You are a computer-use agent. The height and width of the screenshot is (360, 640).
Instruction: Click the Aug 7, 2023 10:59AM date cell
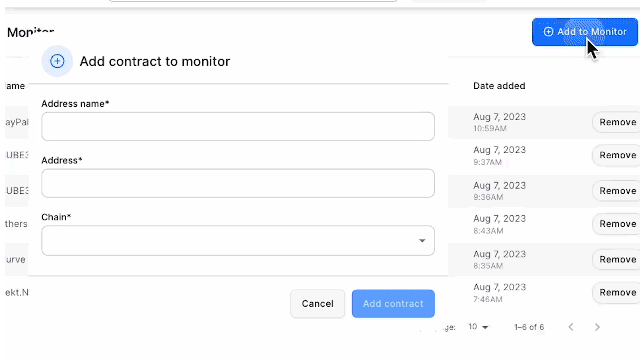tap(500, 122)
